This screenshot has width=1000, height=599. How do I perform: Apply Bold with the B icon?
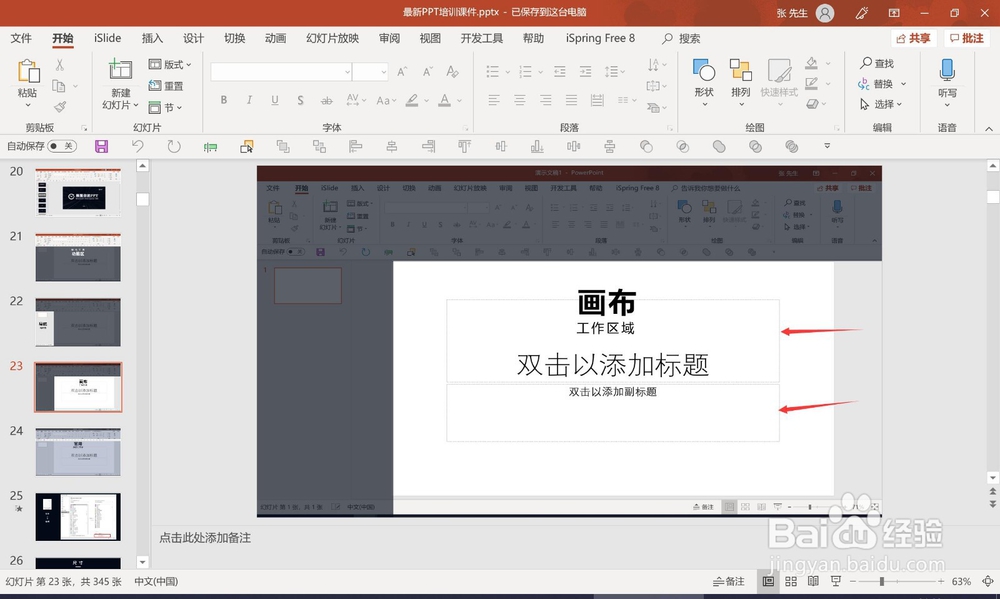coord(224,101)
